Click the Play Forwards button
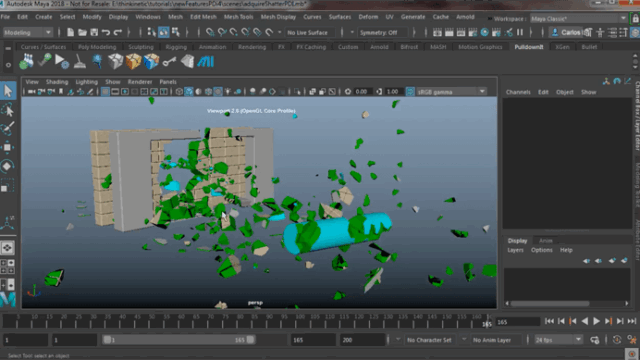Image resolution: width=640 pixels, height=360 pixels. (x=596, y=321)
